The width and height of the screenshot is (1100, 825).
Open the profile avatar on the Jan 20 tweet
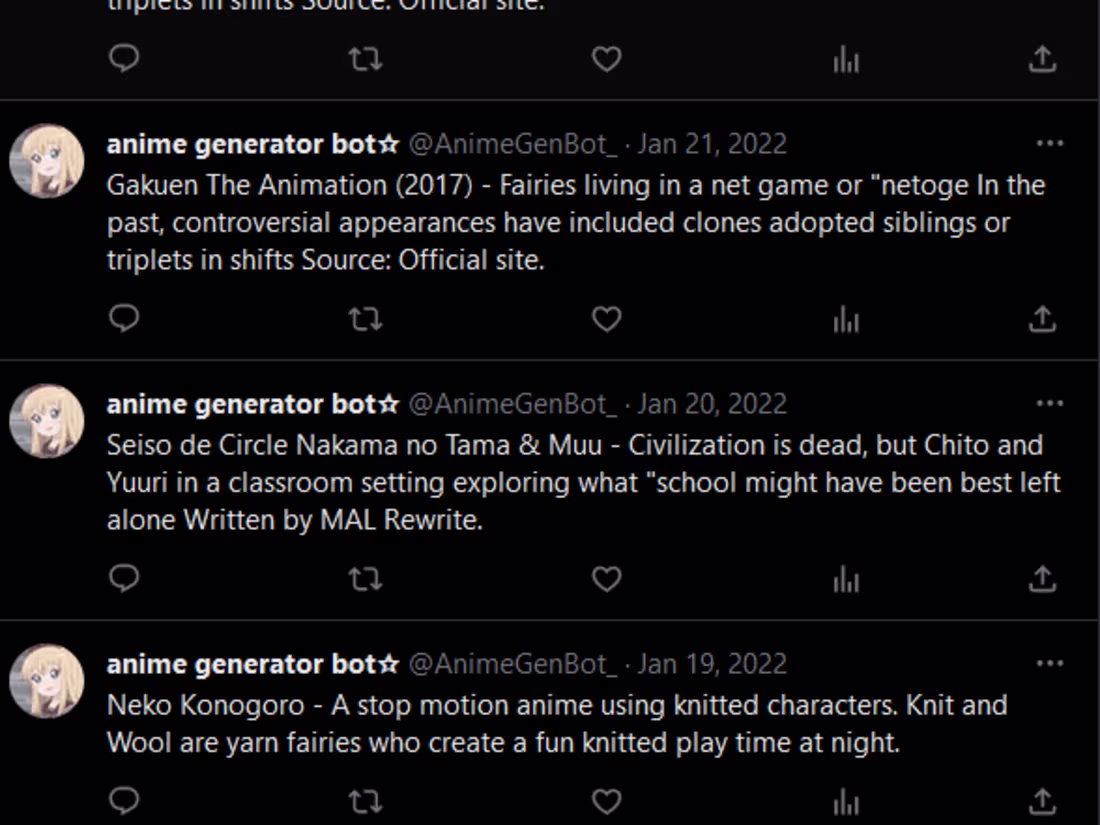point(46,420)
